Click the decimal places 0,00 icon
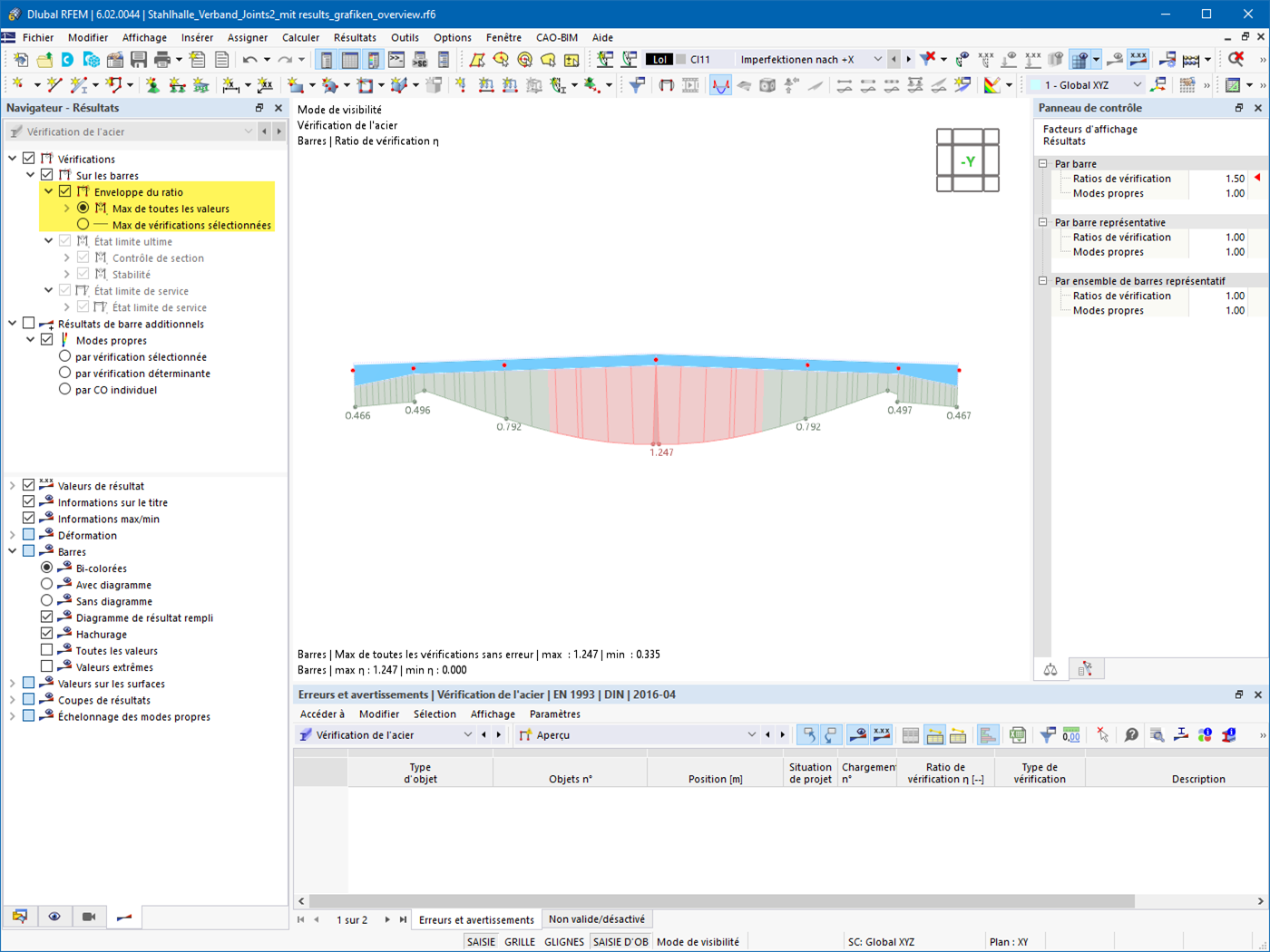This screenshot has width=1270, height=952. [1071, 735]
